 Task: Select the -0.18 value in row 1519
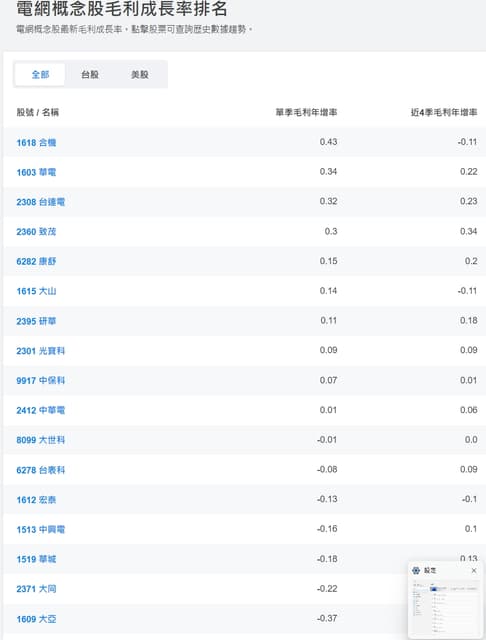click(327, 559)
